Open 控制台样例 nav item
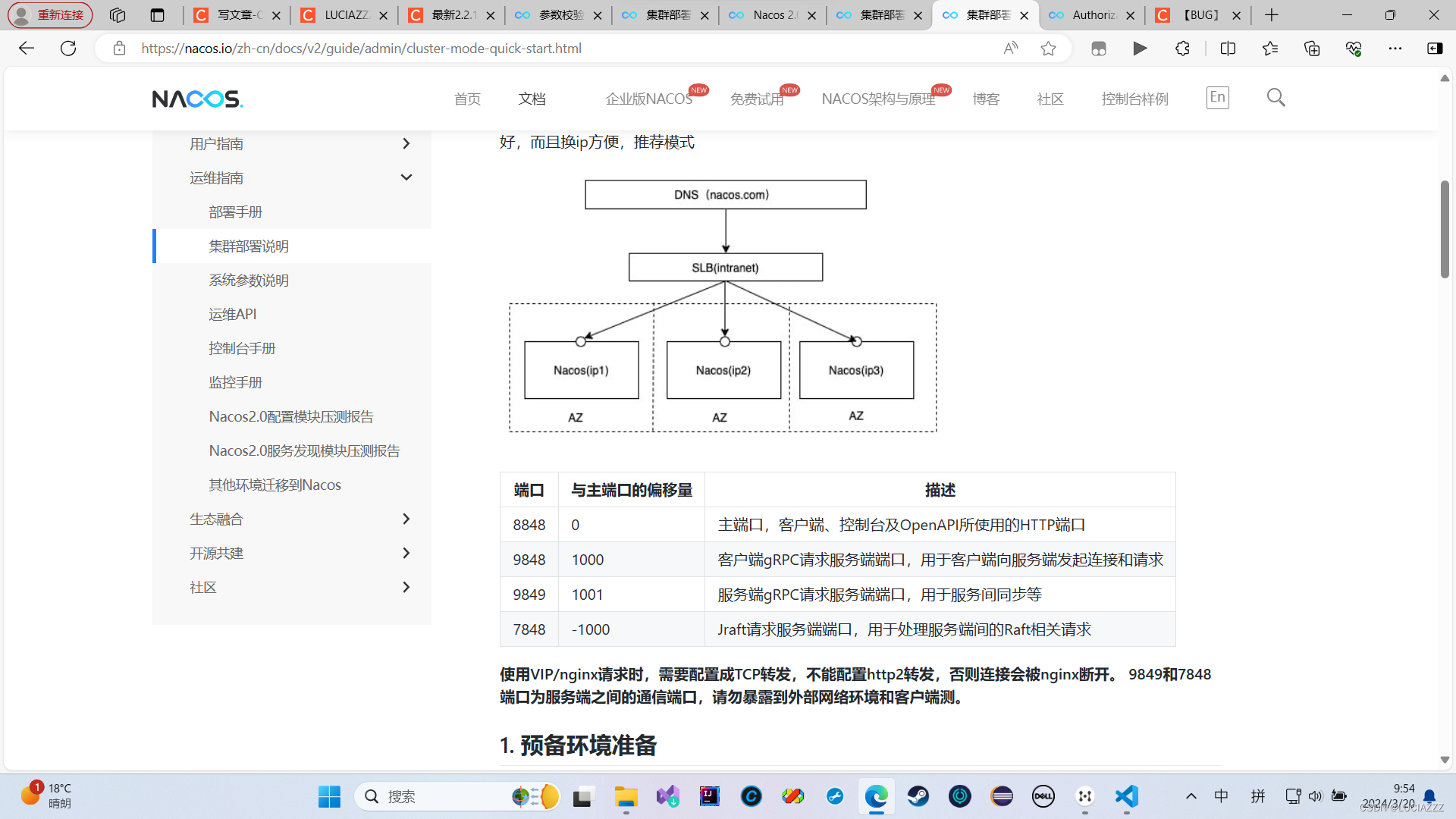Viewport: 1456px width, 819px height. coord(1134,99)
